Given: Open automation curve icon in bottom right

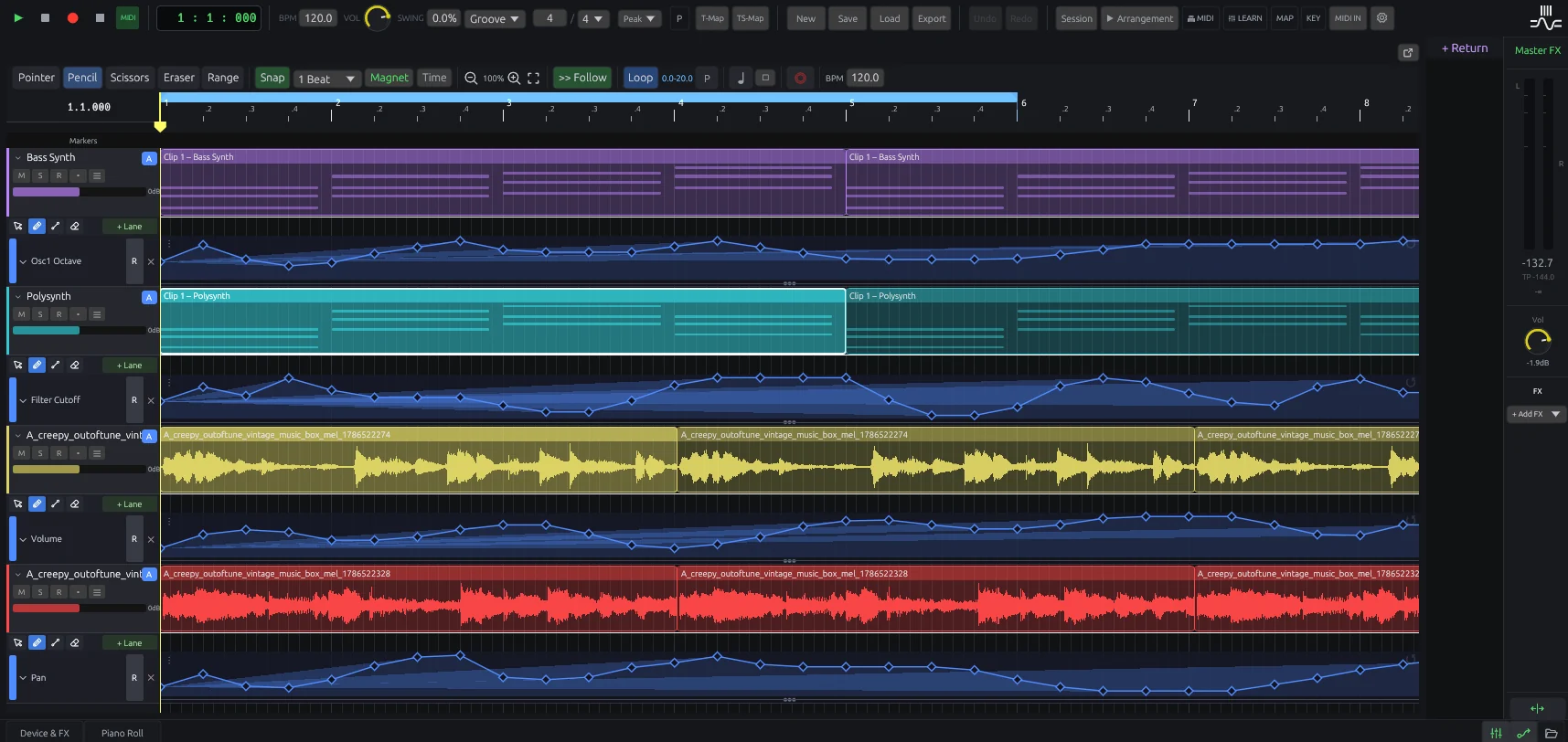Looking at the screenshot, I should 1523,733.
